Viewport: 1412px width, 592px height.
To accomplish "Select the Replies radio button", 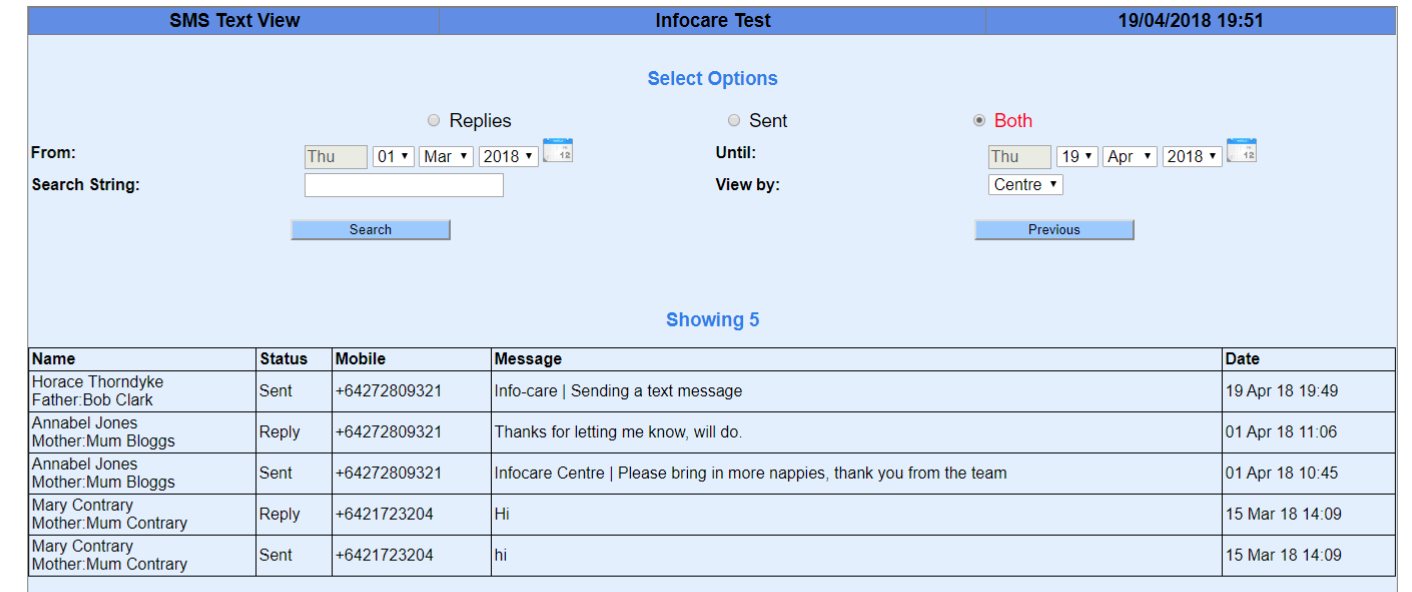I will pyautogui.click(x=433, y=121).
